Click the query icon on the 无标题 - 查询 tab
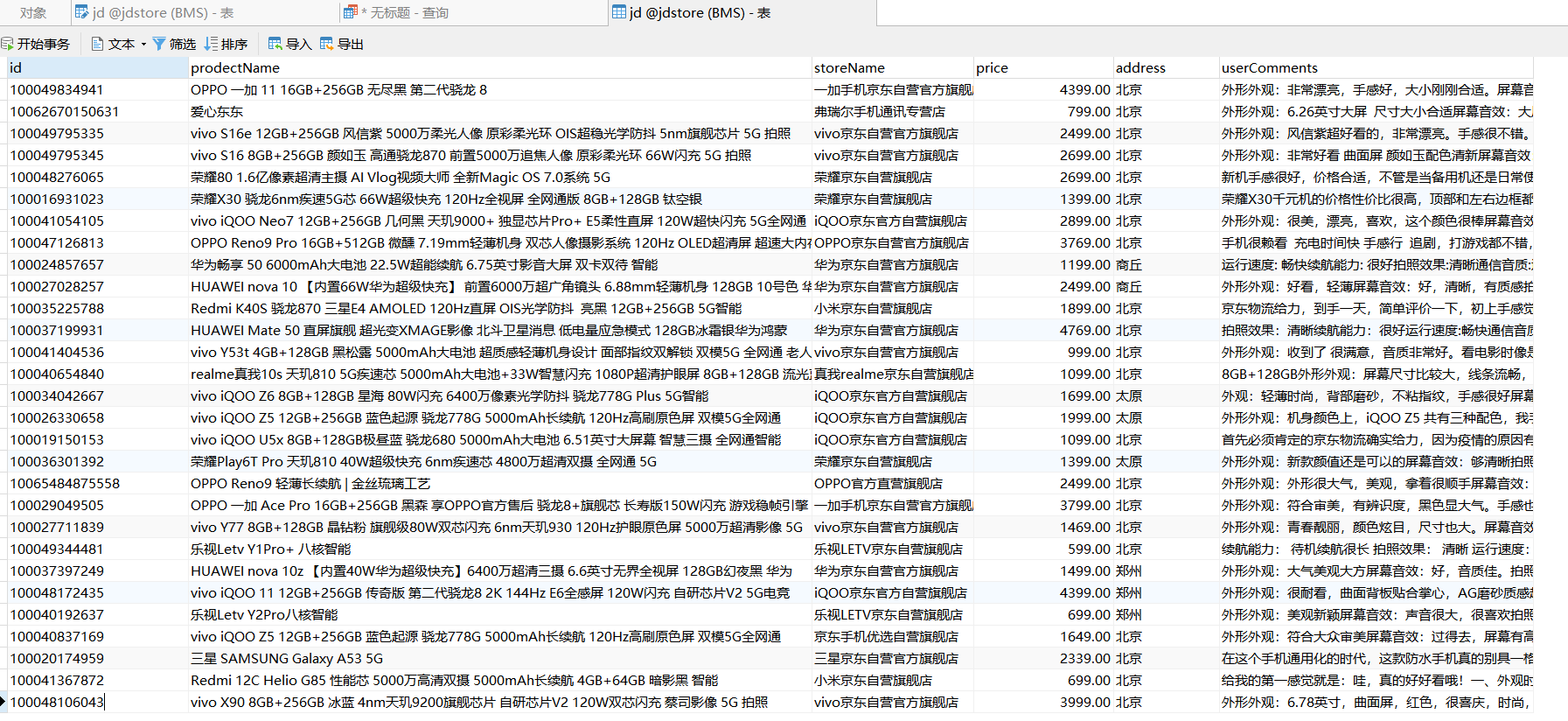The image size is (1568, 721). 351,12
